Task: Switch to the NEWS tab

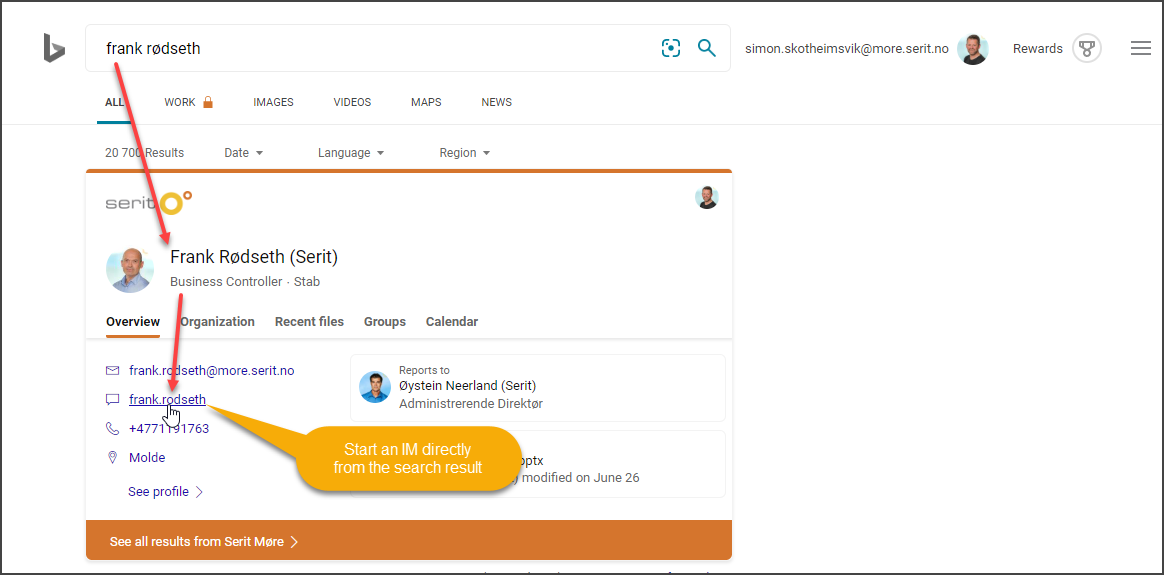Action: (x=497, y=102)
